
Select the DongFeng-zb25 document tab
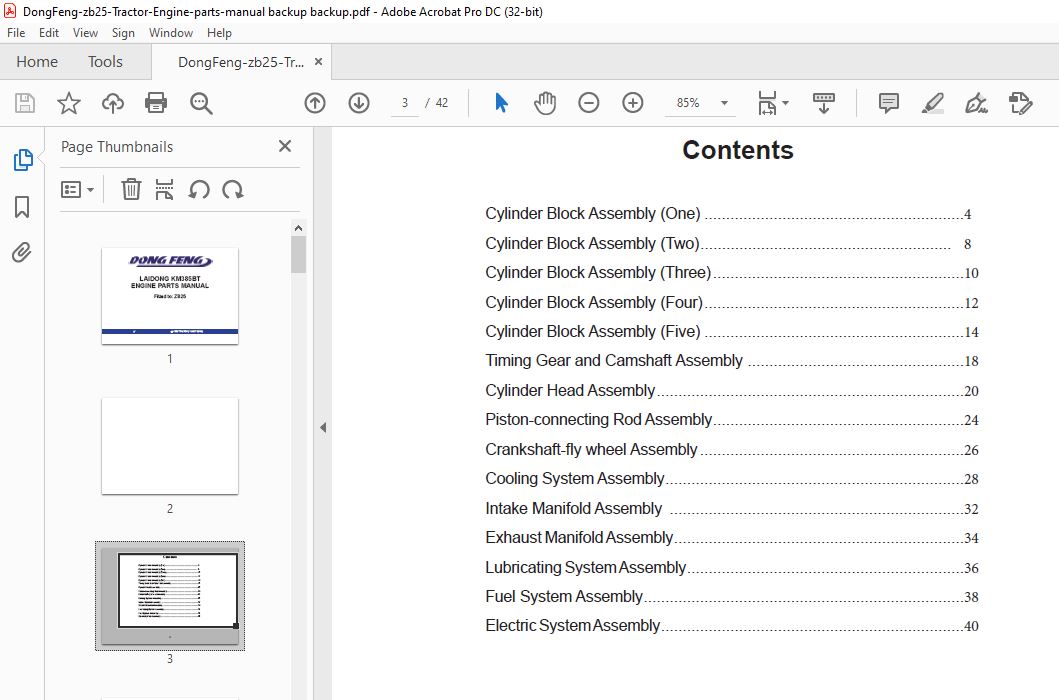pos(241,62)
